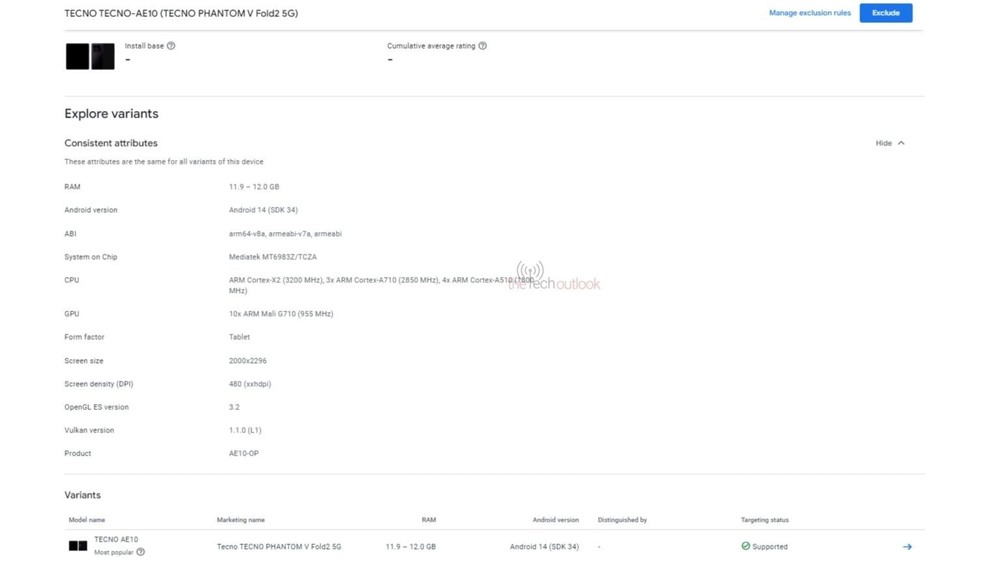Collapse Consistent attributes with Hide chevron

(890, 143)
